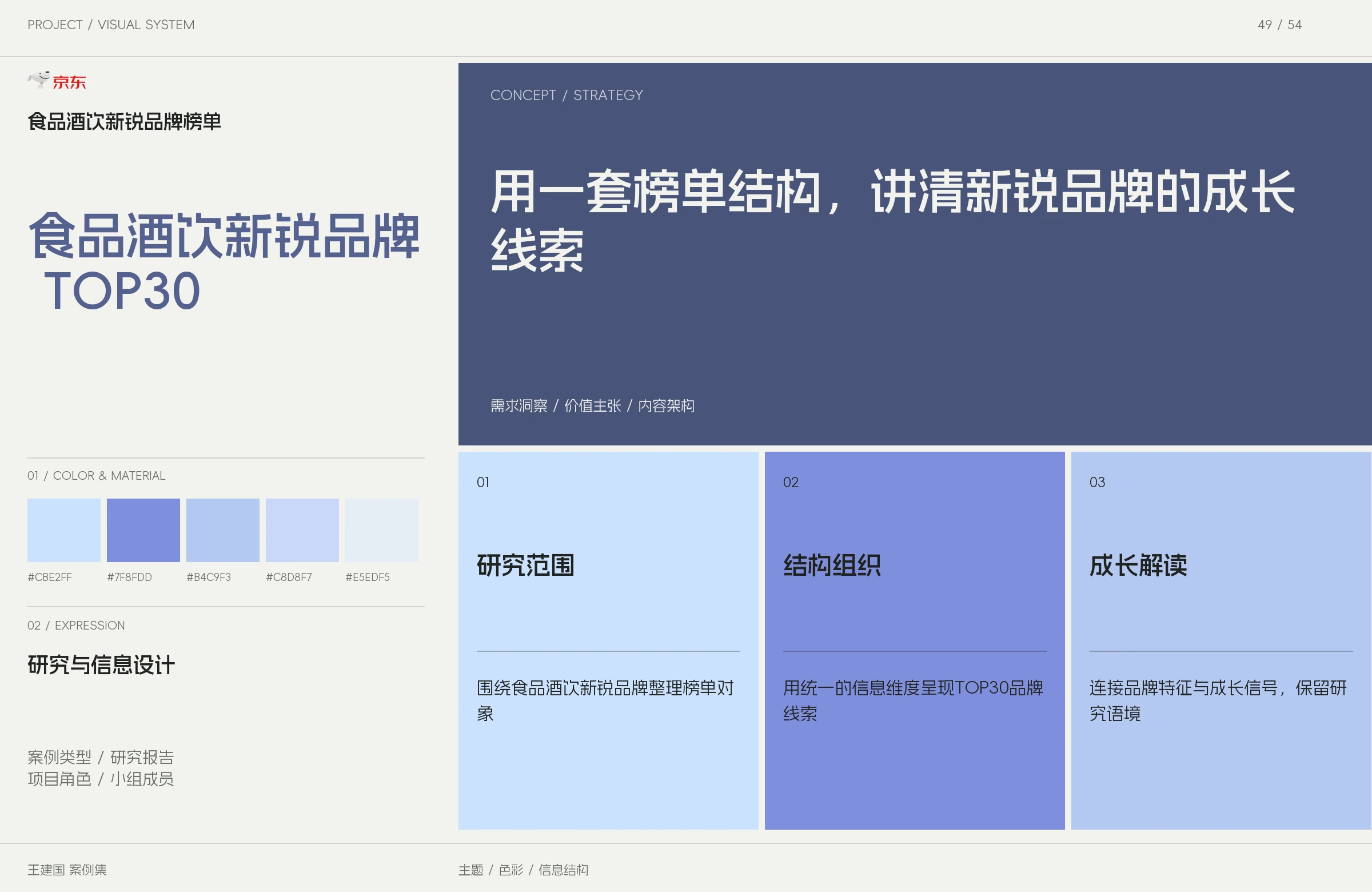
Task: Click footer 王建国 案例集
Action: point(67,870)
